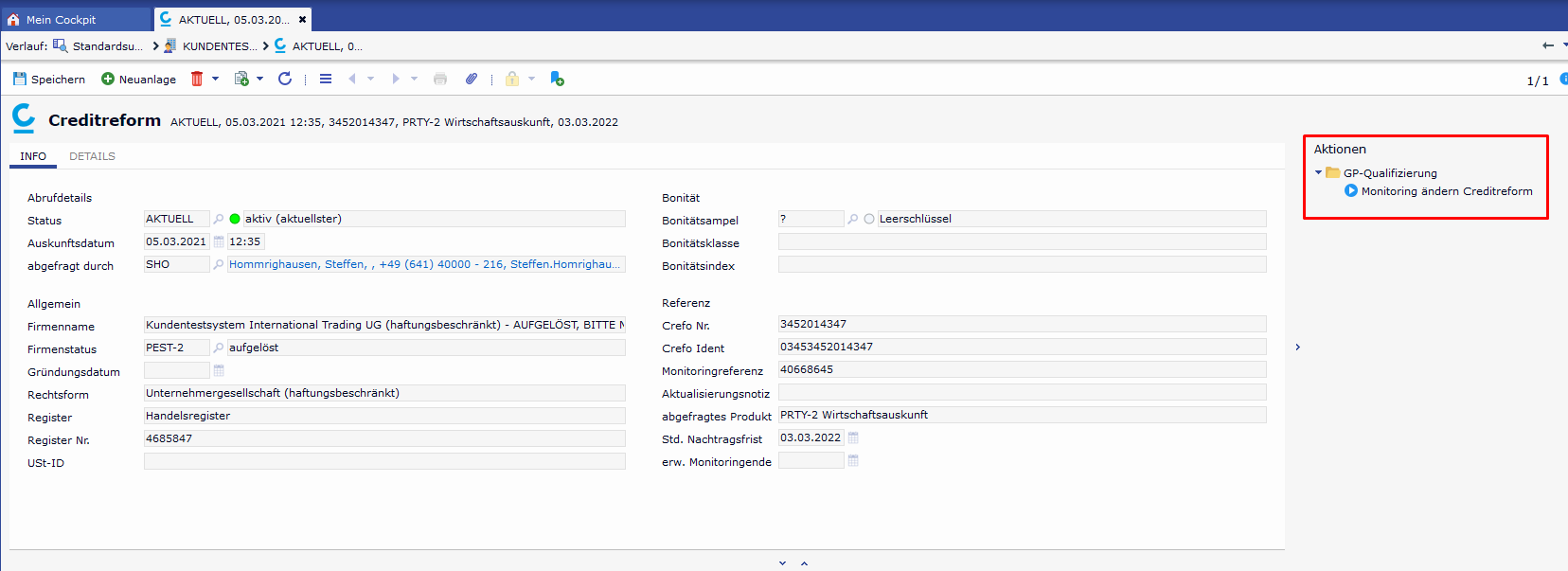
Task: Open calendar picker next to Auskunftsdatum
Action: click(x=219, y=242)
